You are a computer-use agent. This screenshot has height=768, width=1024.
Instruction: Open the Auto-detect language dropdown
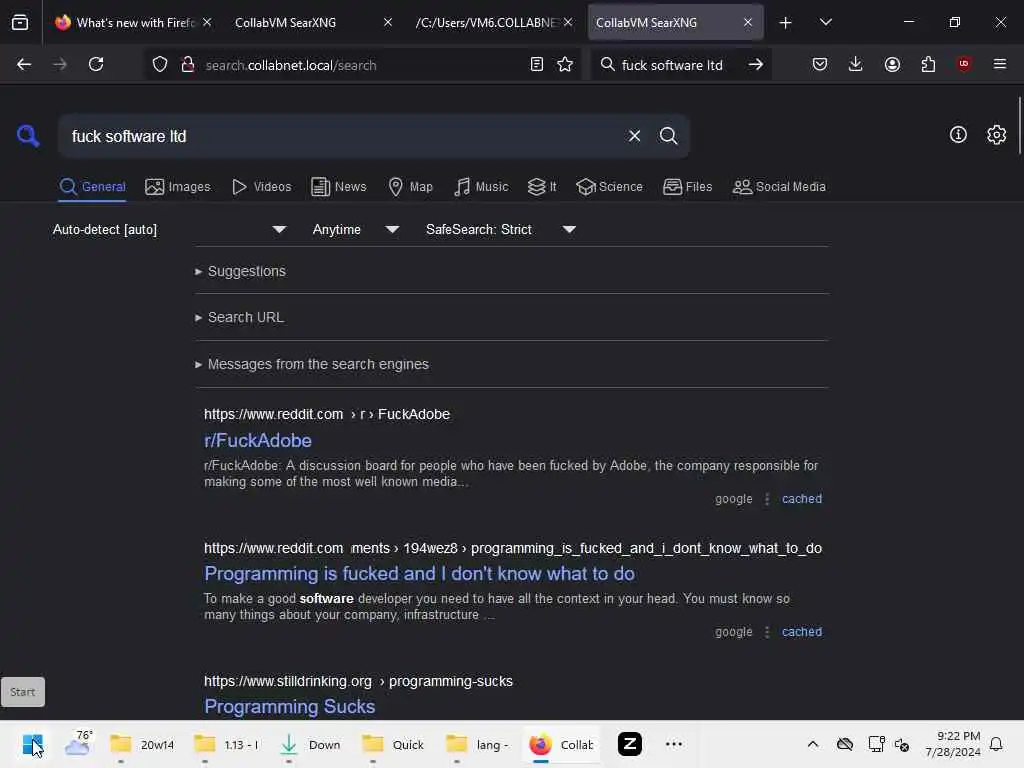tap(169, 229)
